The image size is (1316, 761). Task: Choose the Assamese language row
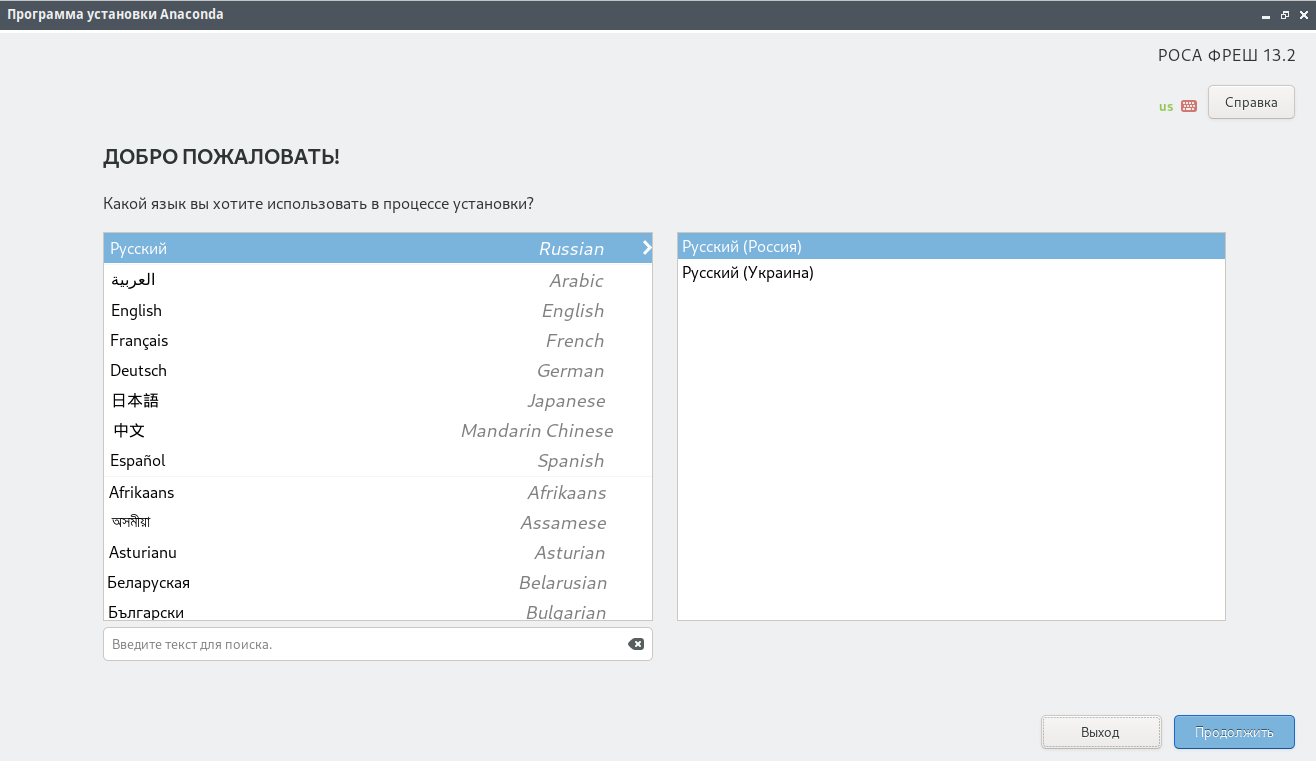click(378, 522)
